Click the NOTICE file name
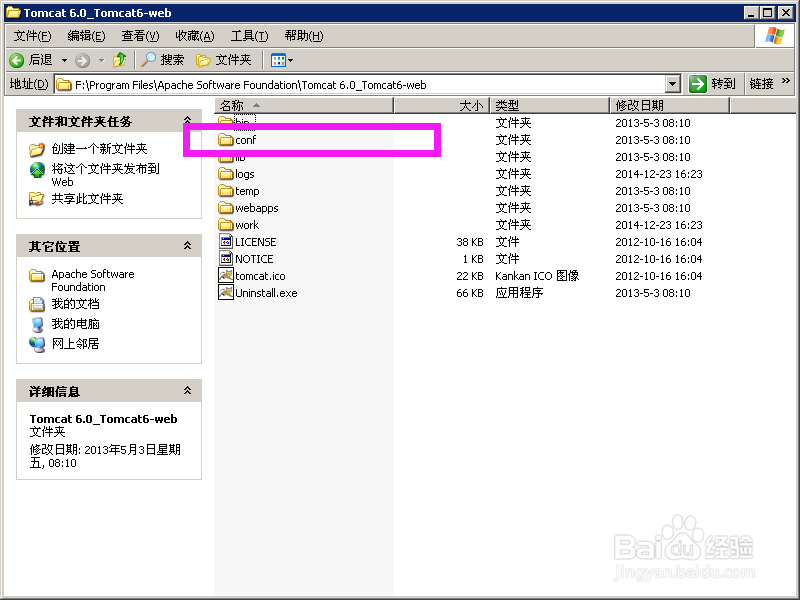The height and width of the screenshot is (600, 800). coord(254,259)
